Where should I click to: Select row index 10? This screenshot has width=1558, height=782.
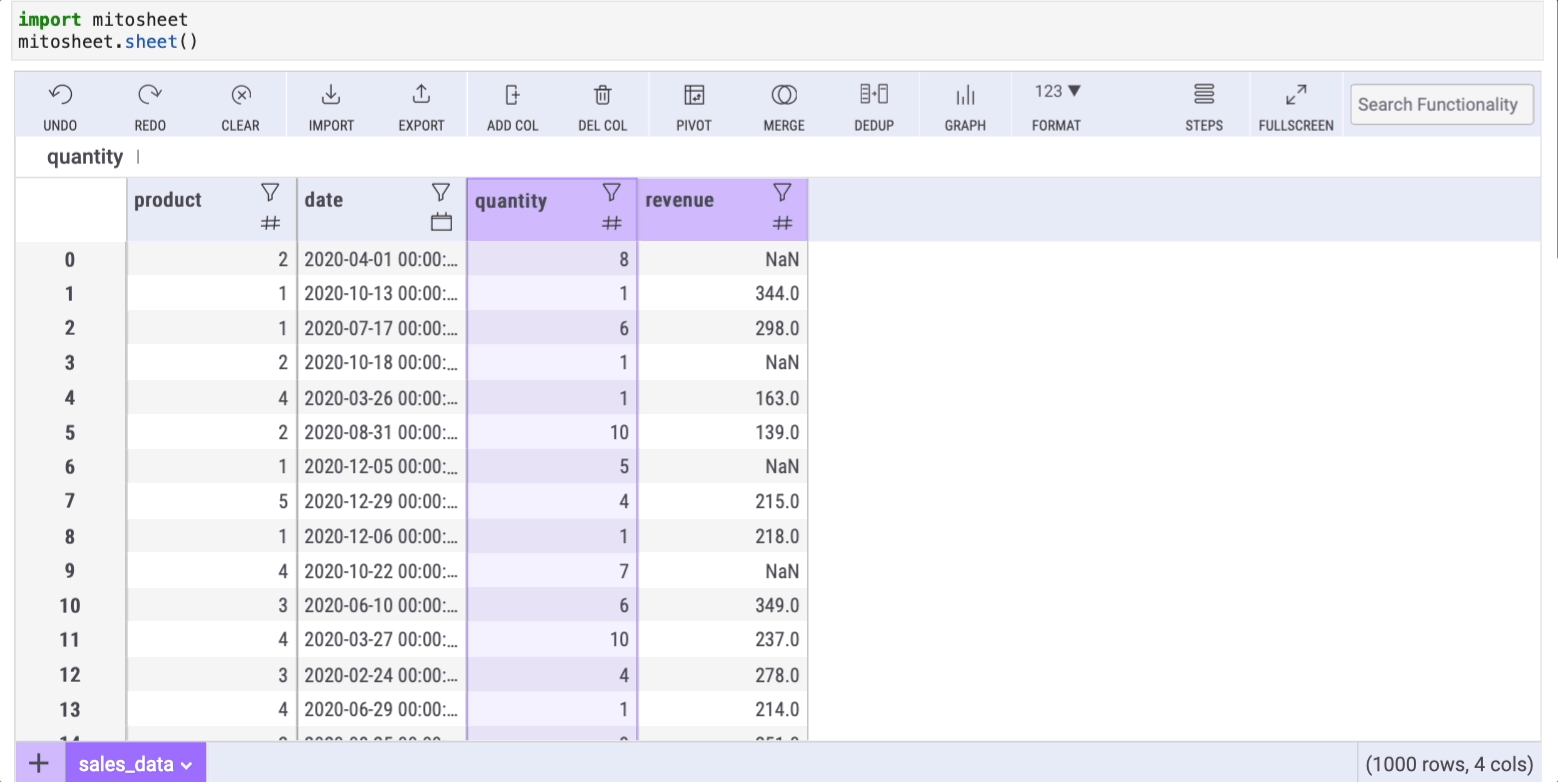[x=70, y=606]
